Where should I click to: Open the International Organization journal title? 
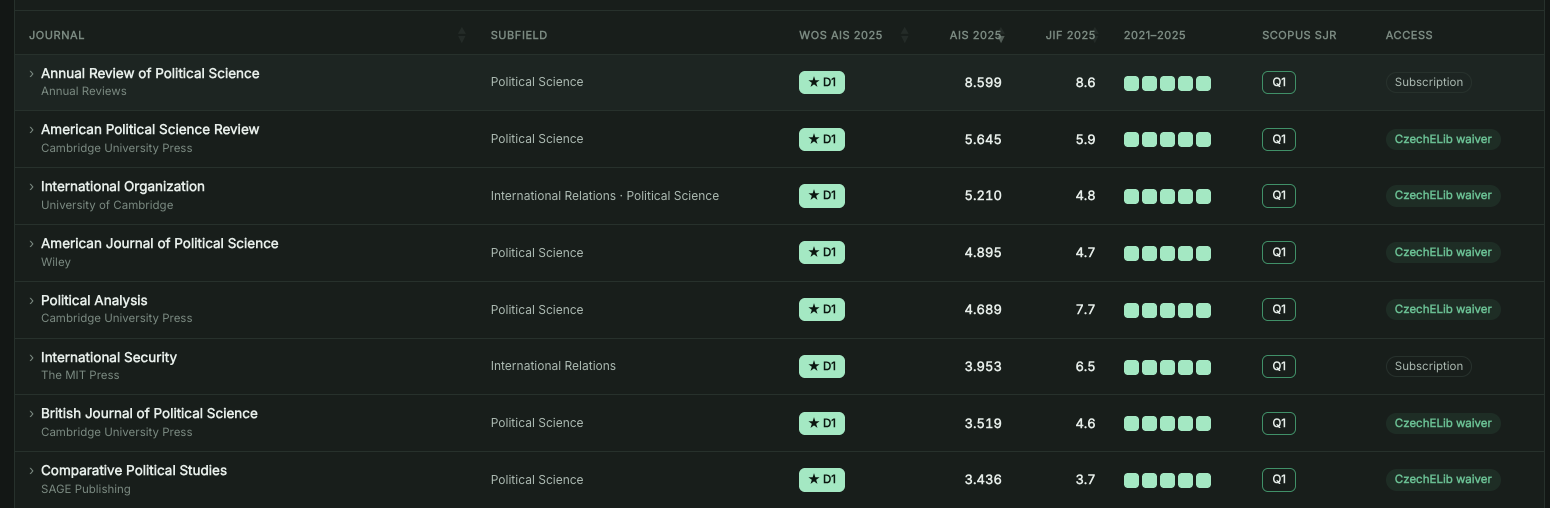coord(123,186)
